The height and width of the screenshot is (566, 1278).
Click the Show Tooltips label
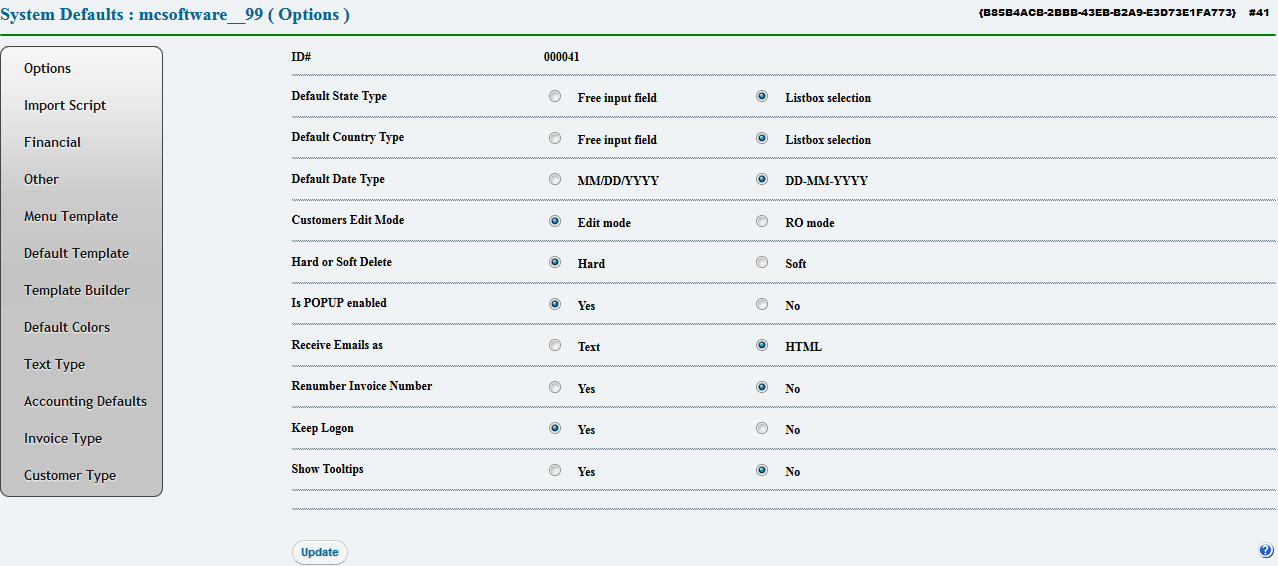328,469
